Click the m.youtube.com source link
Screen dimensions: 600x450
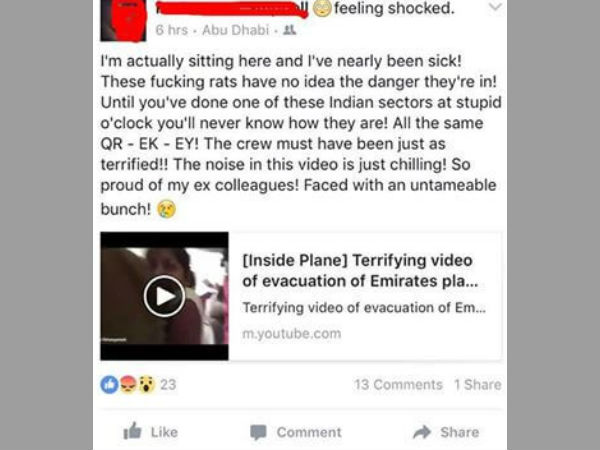[x=292, y=333]
